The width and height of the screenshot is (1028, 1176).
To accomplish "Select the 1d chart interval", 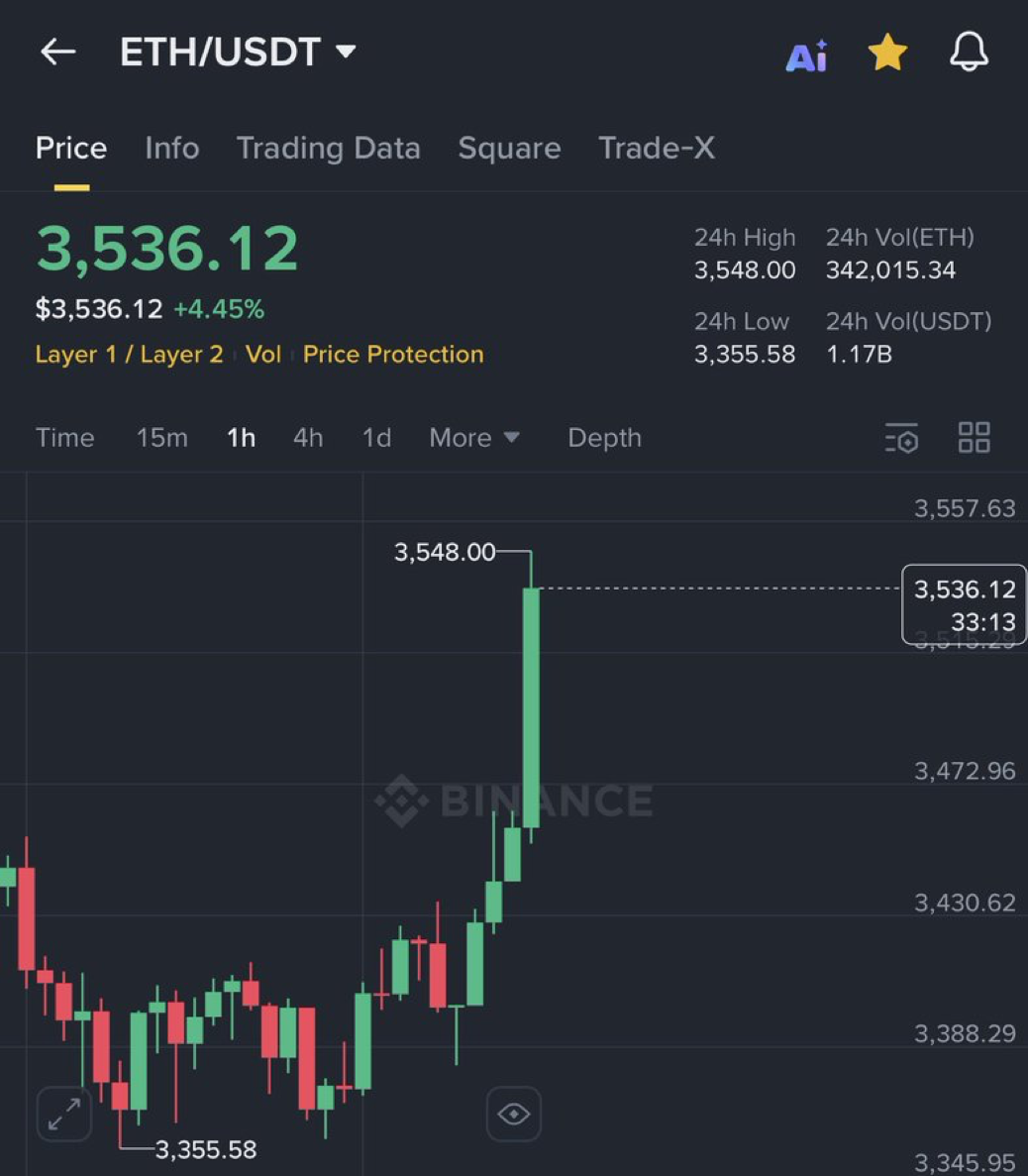I will pos(376,438).
